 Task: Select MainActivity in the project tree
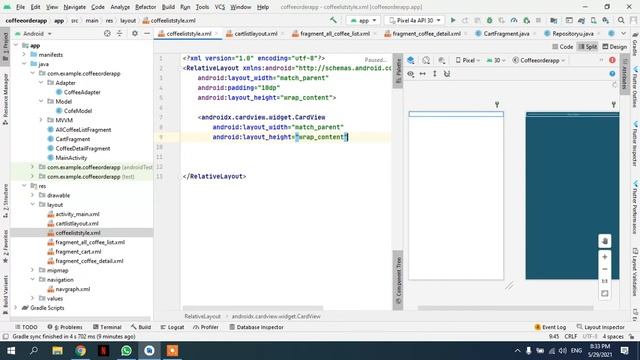click(x=71, y=158)
